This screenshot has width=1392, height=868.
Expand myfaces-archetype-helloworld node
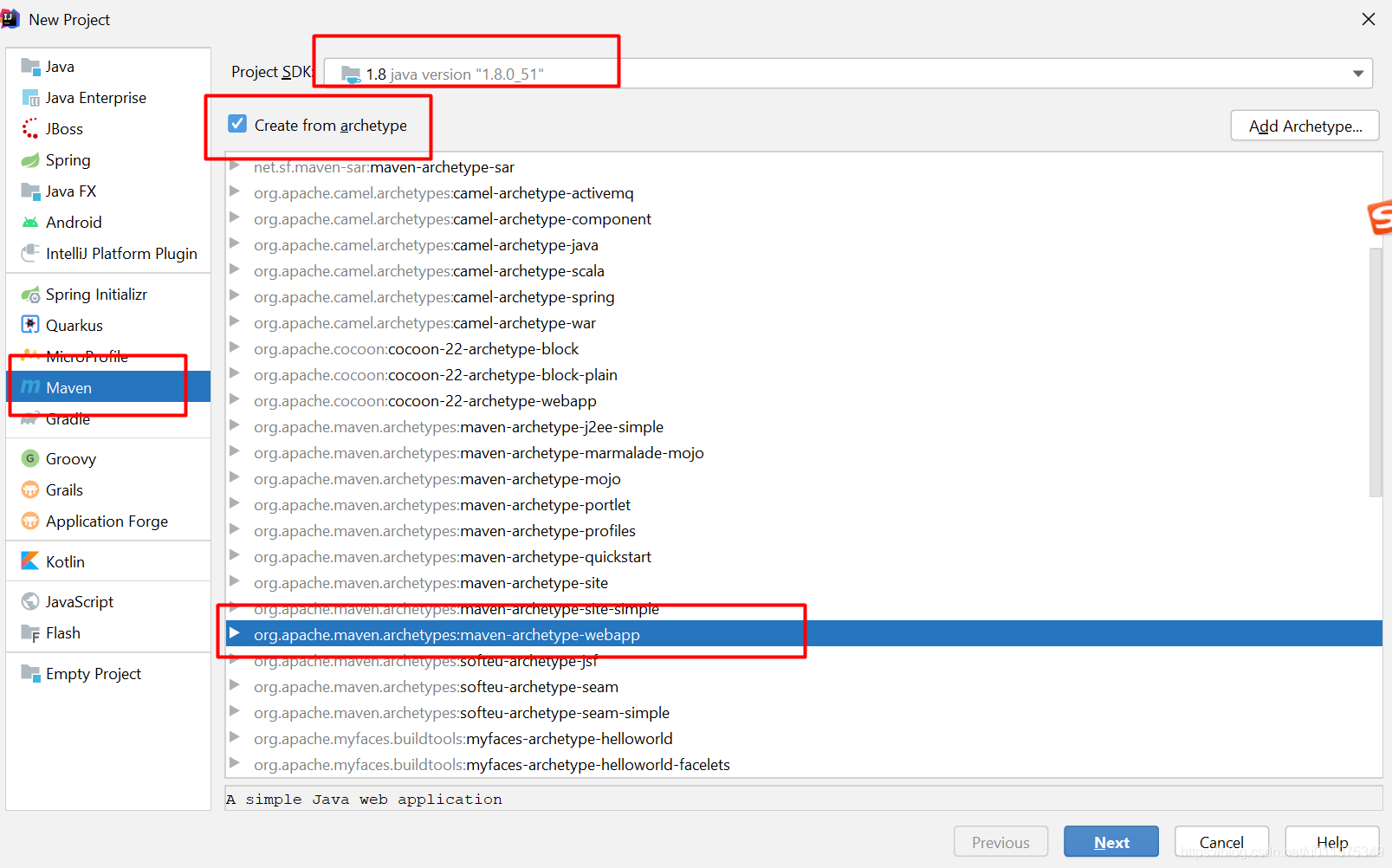(x=235, y=738)
